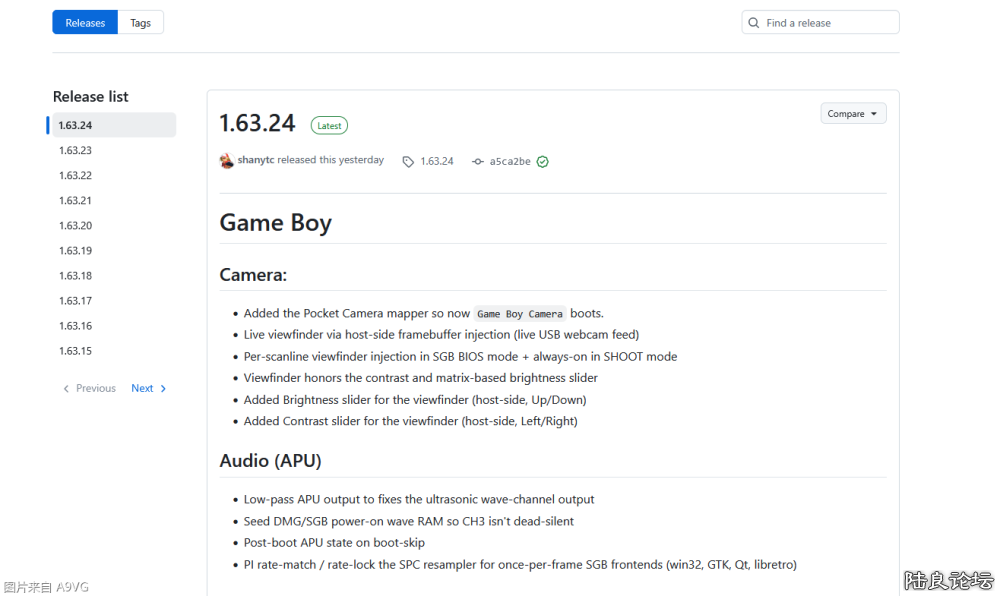Click the 'Per-scanline viewfinder injection' bullet
Viewport: 1000px width, 596px height.
[460, 356]
